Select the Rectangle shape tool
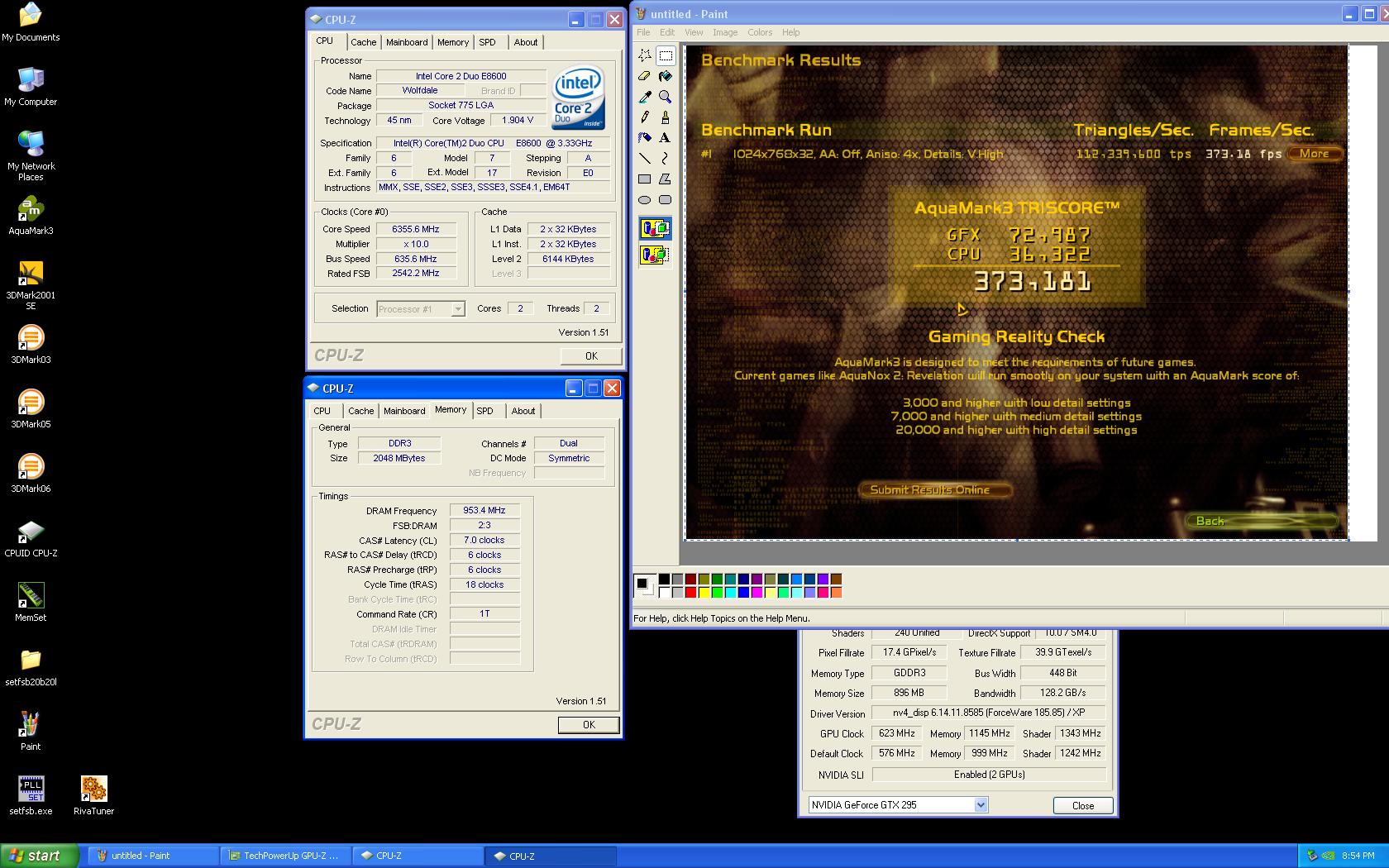This screenshot has width=1389, height=868. 645,179
